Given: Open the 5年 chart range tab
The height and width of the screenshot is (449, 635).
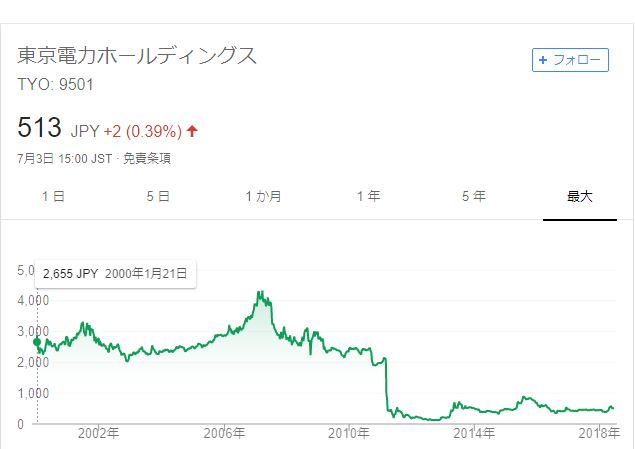Looking at the screenshot, I should tap(474, 196).
